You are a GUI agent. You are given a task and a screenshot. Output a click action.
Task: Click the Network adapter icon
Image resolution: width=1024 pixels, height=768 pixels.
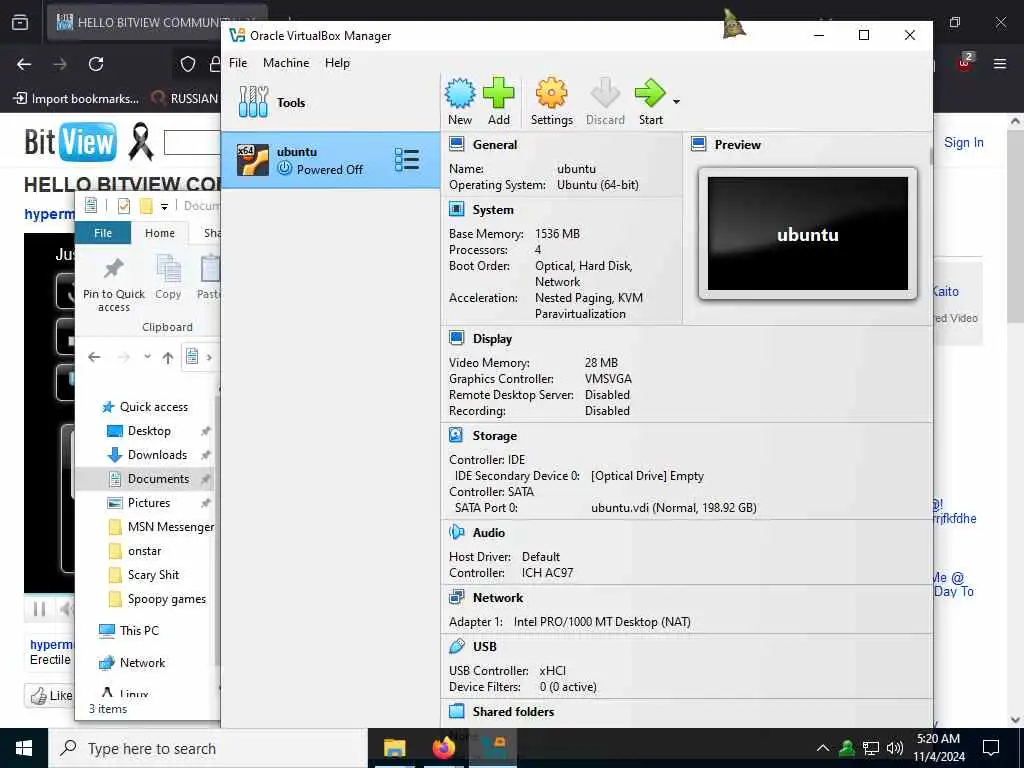pyautogui.click(x=456, y=597)
